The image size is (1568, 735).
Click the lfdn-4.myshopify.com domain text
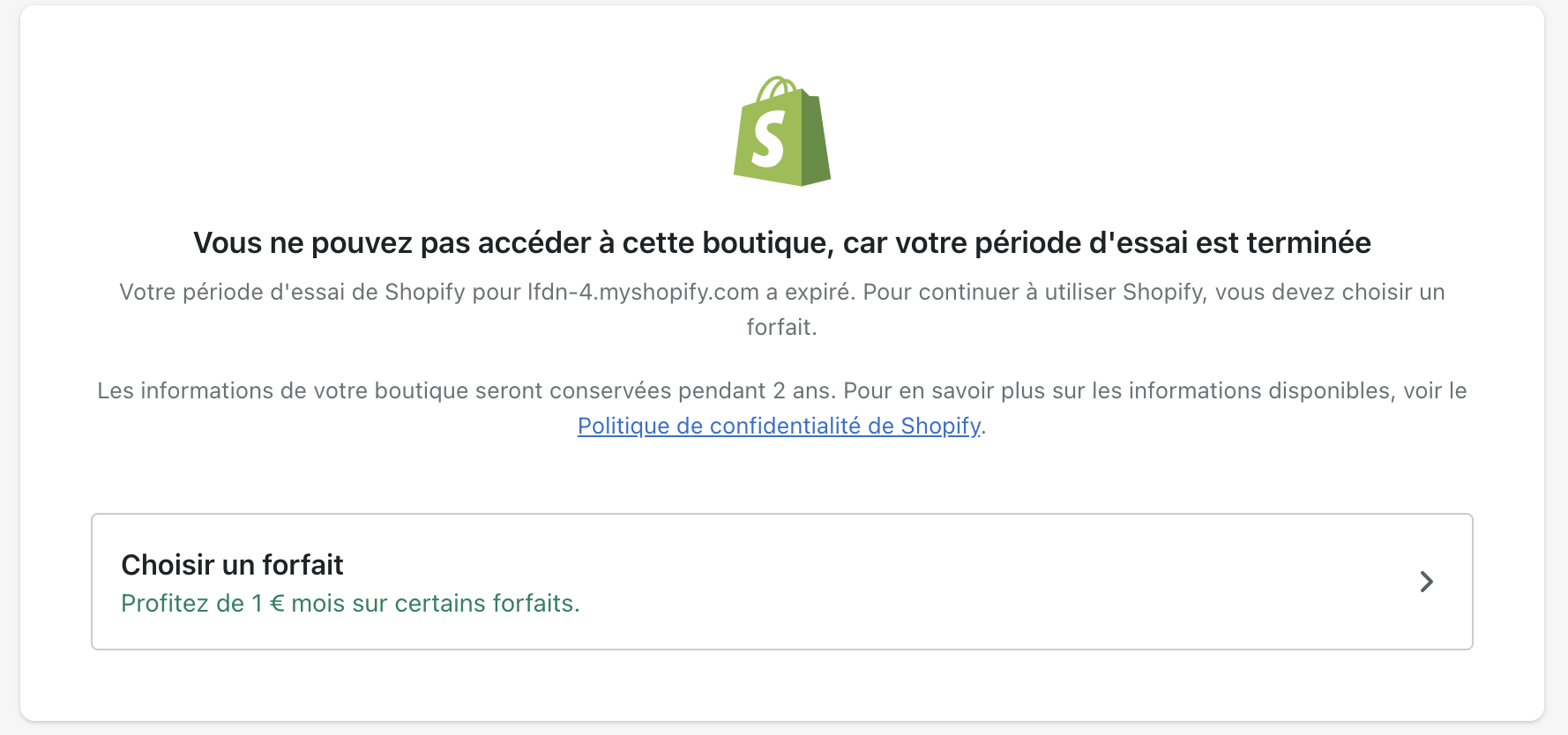(x=643, y=293)
